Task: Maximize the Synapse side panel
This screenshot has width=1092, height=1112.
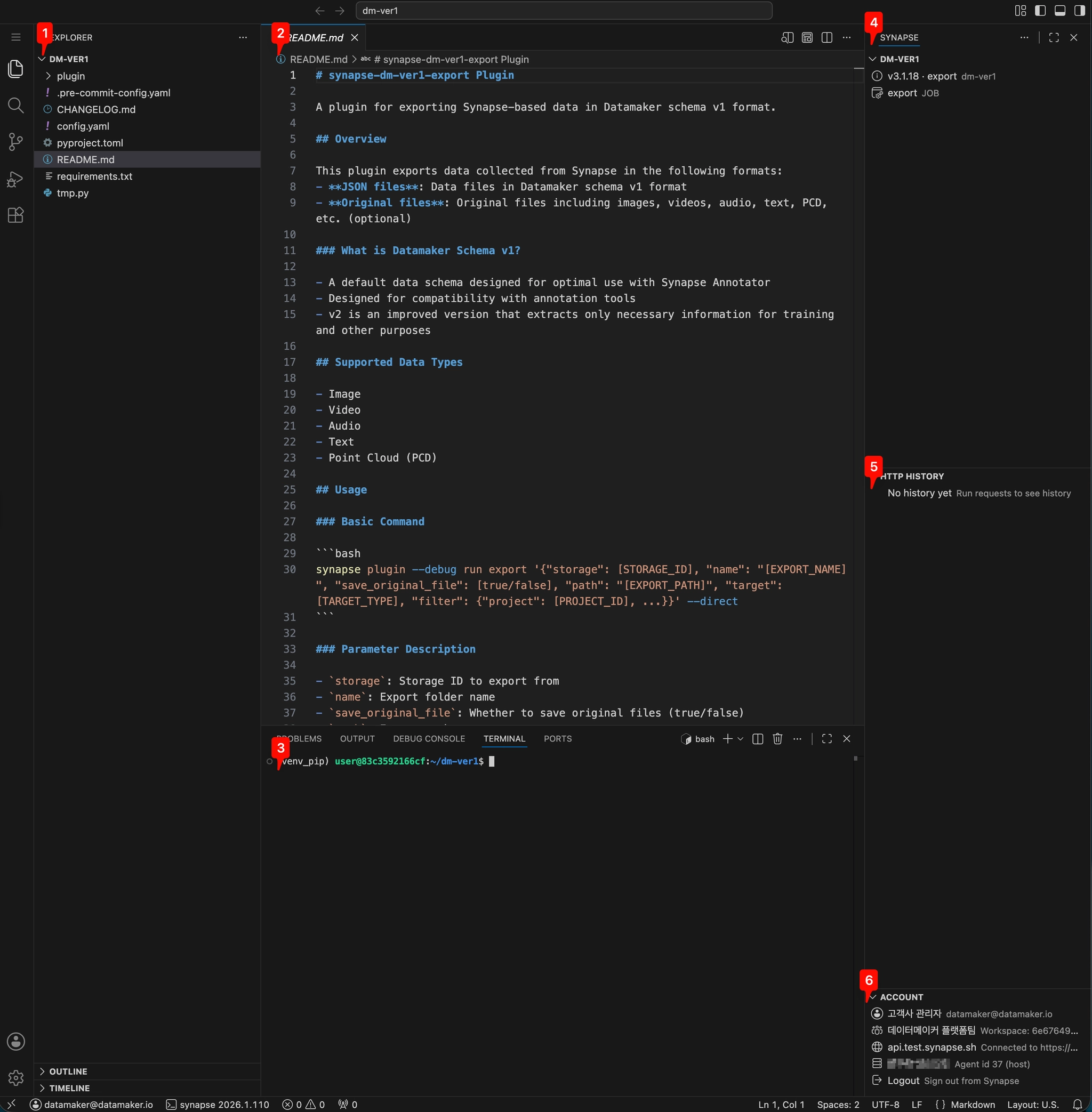Action: [1054, 37]
